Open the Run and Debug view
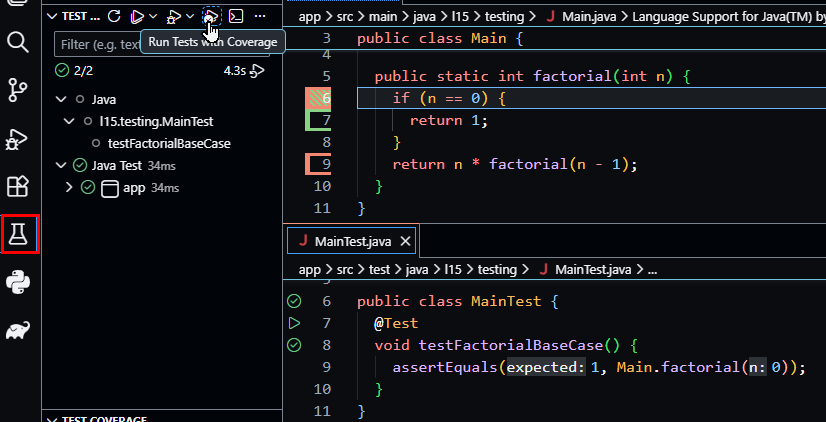This screenshot has height=422, width=826. [18, 139]
